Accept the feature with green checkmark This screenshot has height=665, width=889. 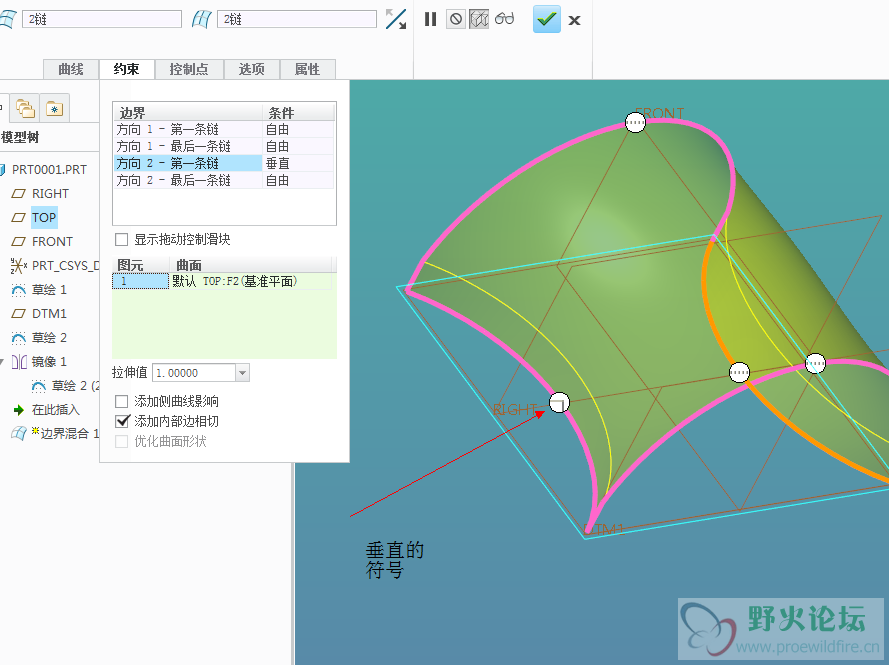point(547,19)
